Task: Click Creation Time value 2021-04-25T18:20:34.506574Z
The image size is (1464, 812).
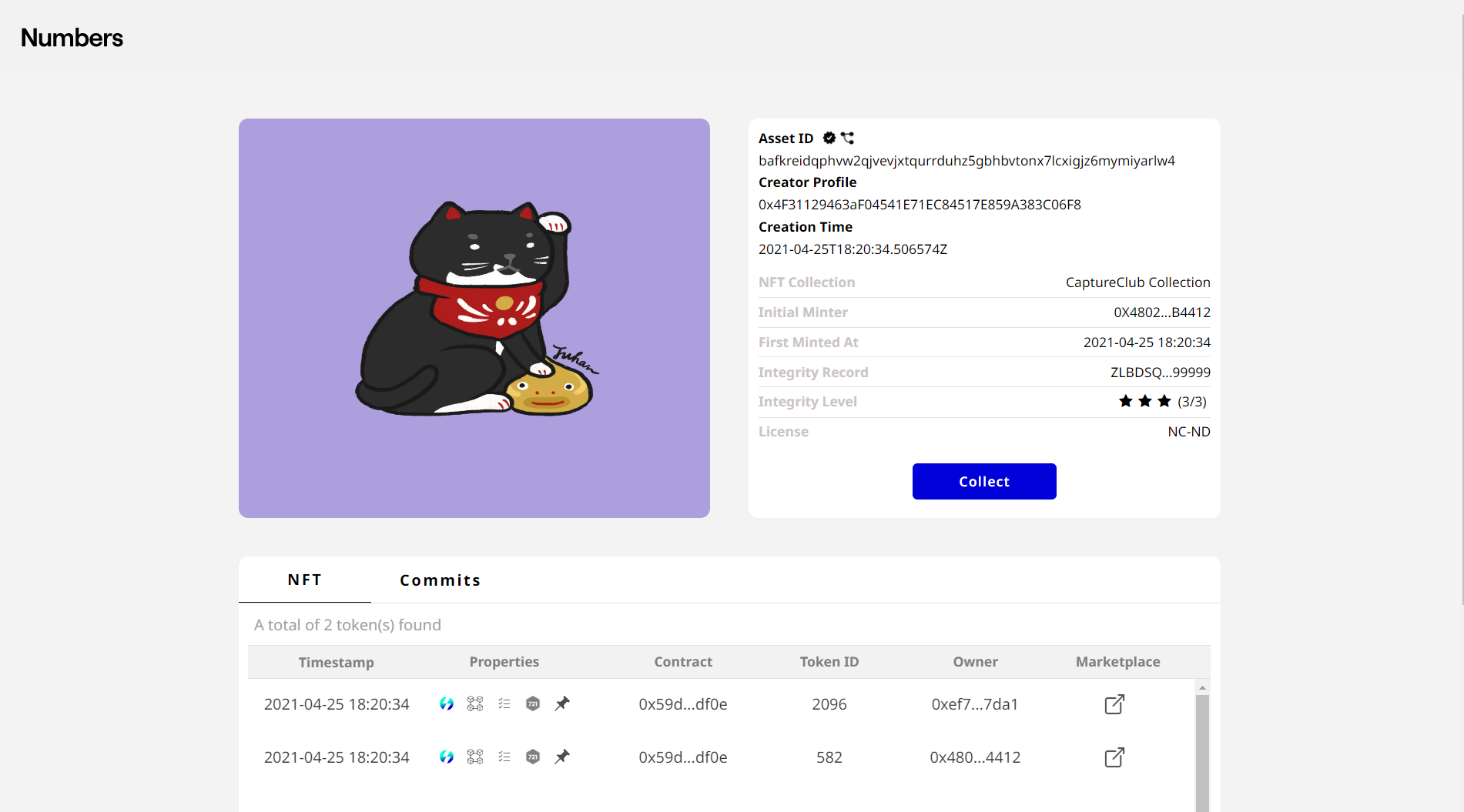Action: [853, 249]
